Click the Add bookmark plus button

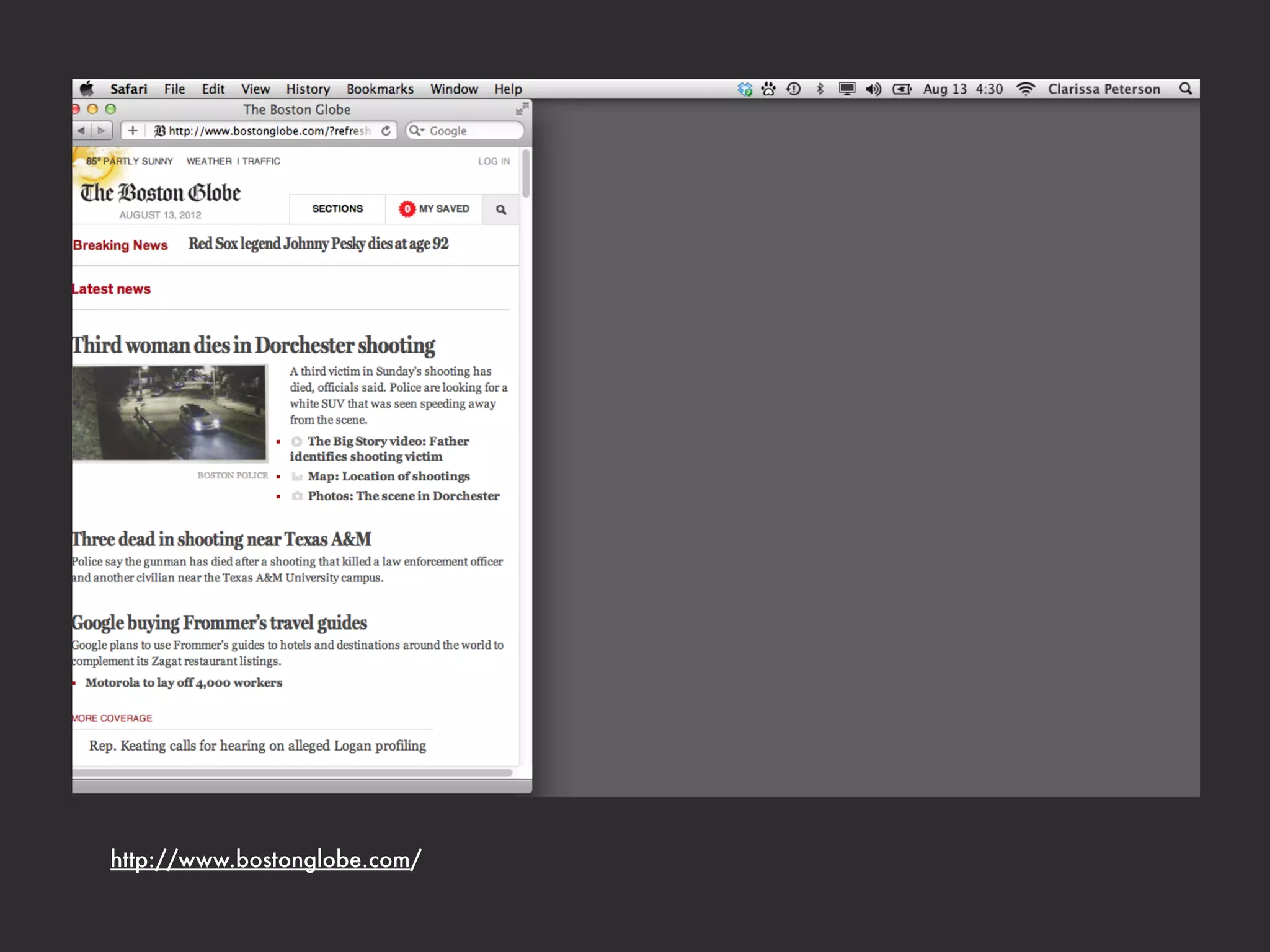[133, 131]
